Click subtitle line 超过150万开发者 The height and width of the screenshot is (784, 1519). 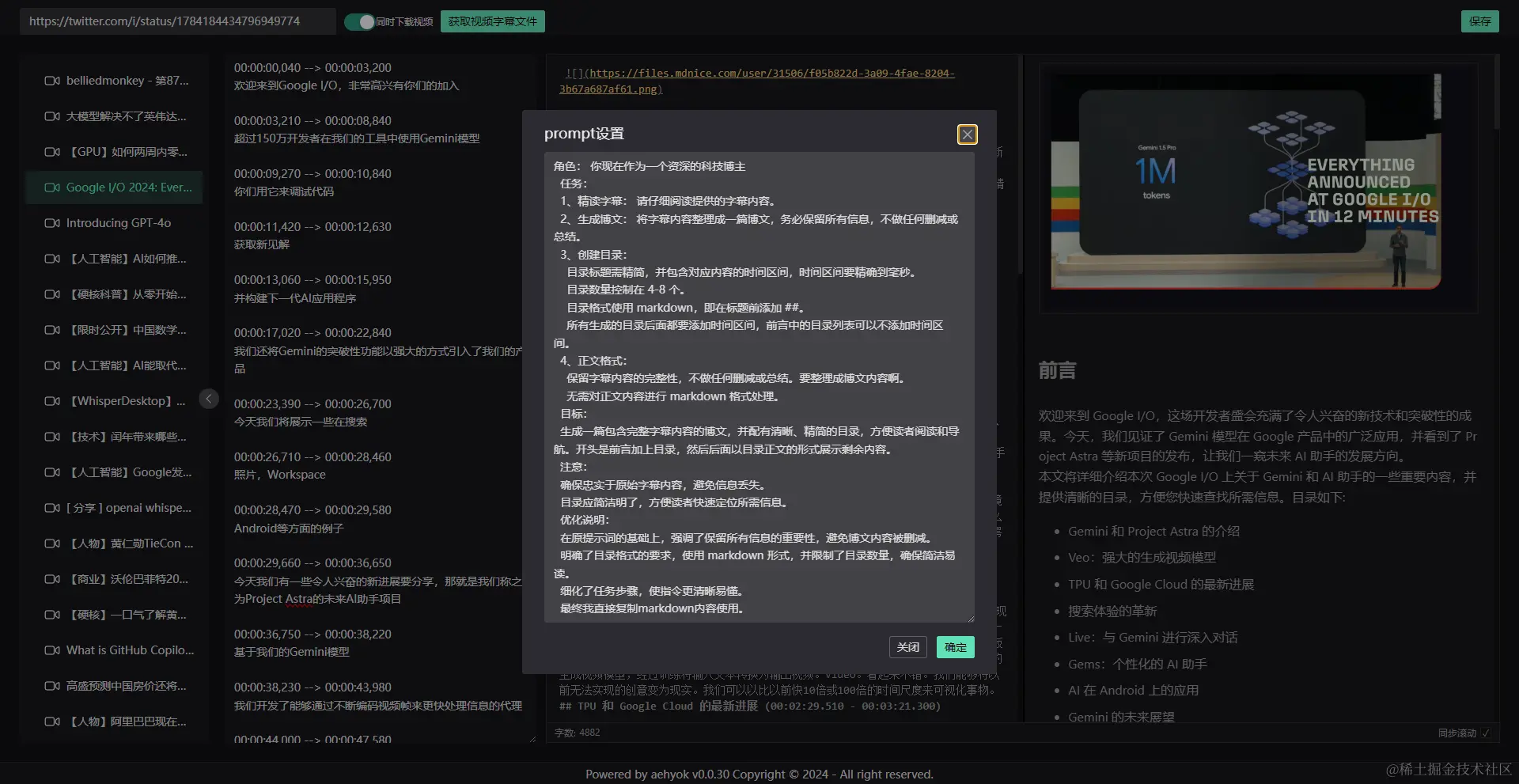click(x=356, y=138)
